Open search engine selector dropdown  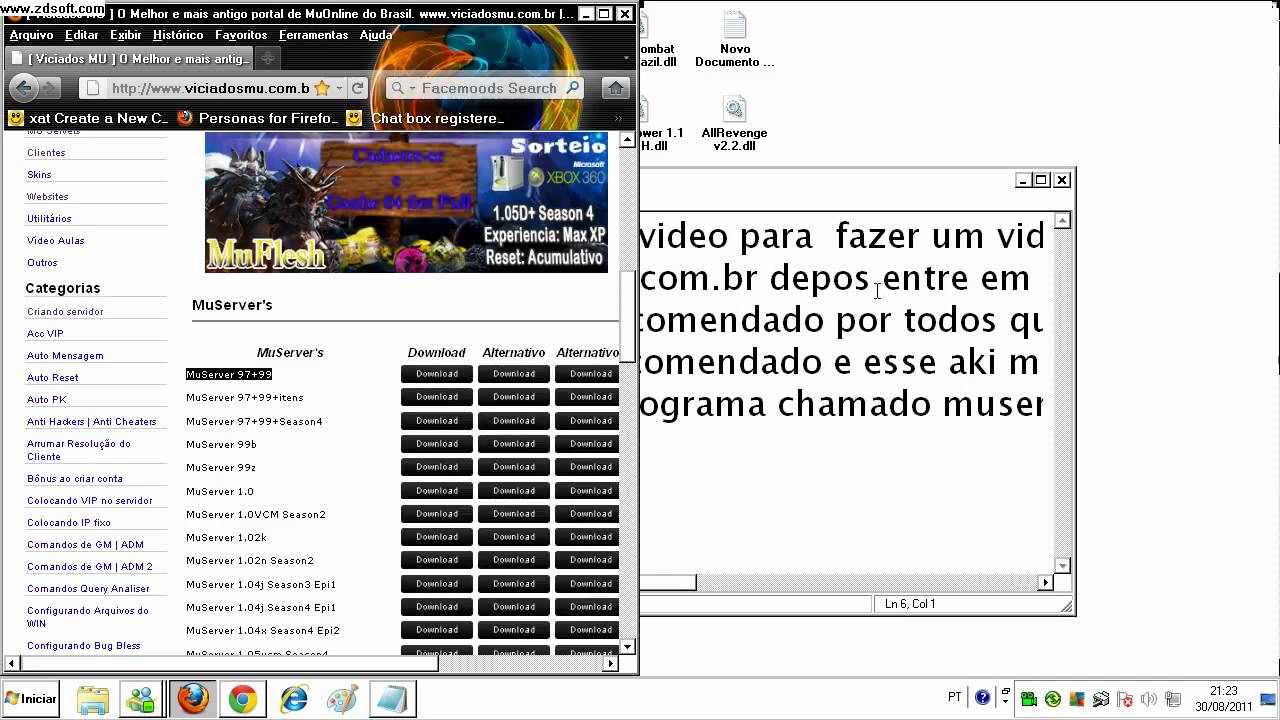[x=403, y=88]
